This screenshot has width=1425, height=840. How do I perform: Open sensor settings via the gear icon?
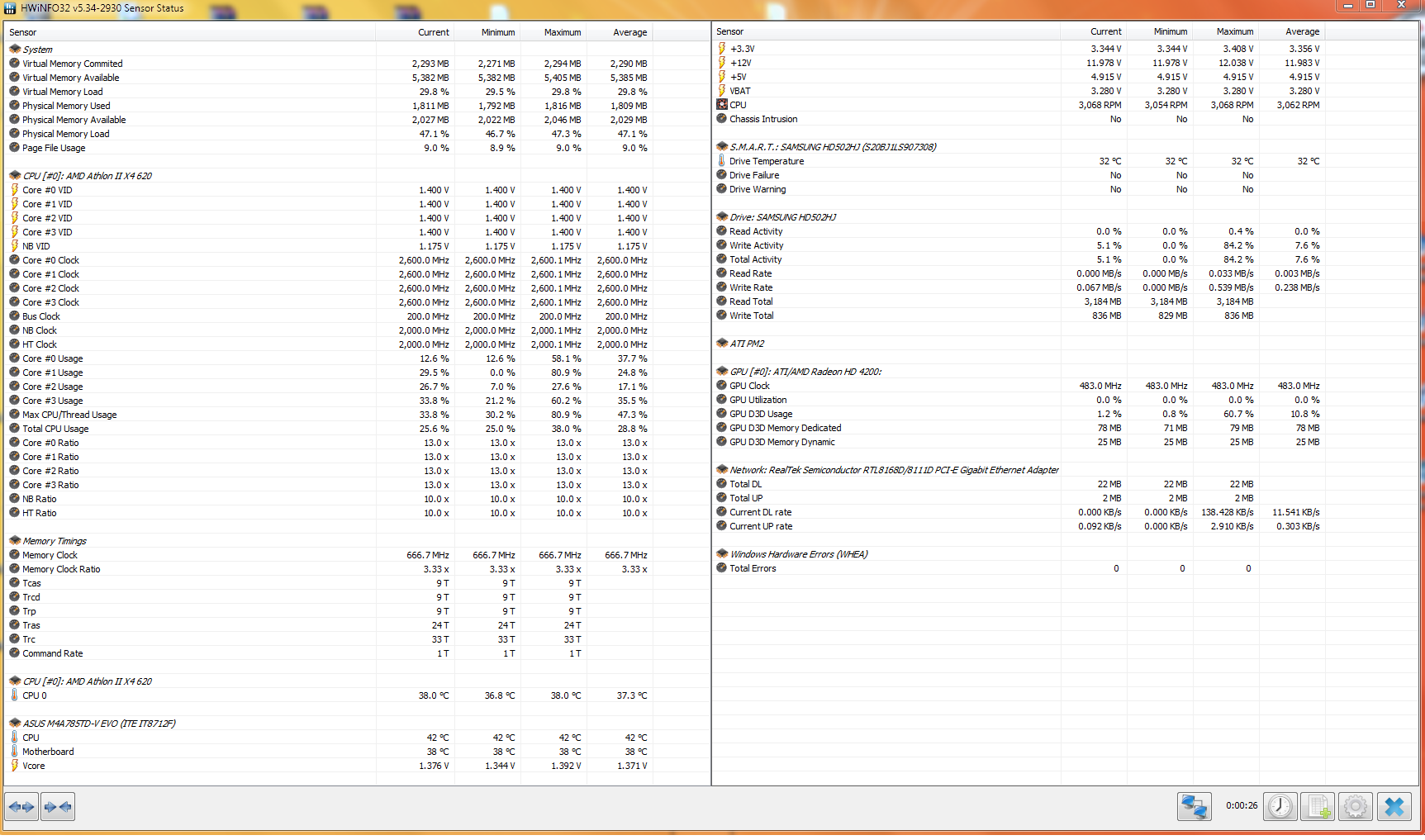click(1356, 806)
